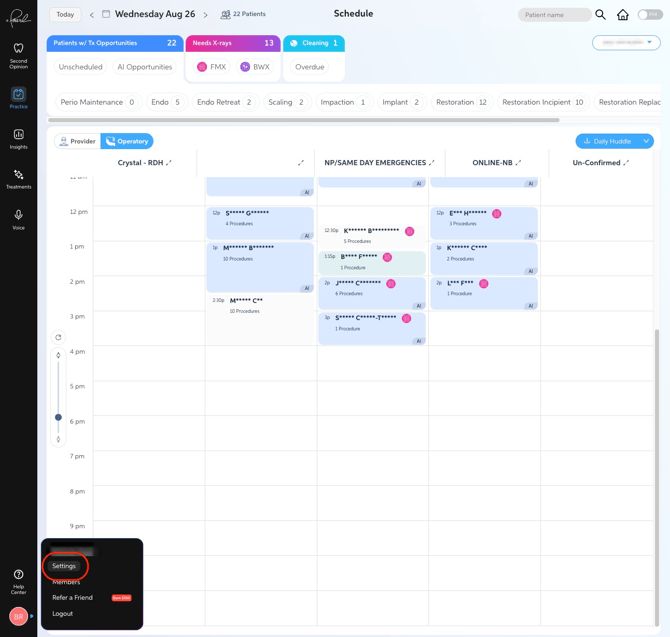
Task: Switch schedule view to Operatory
Action: (127, 141)
